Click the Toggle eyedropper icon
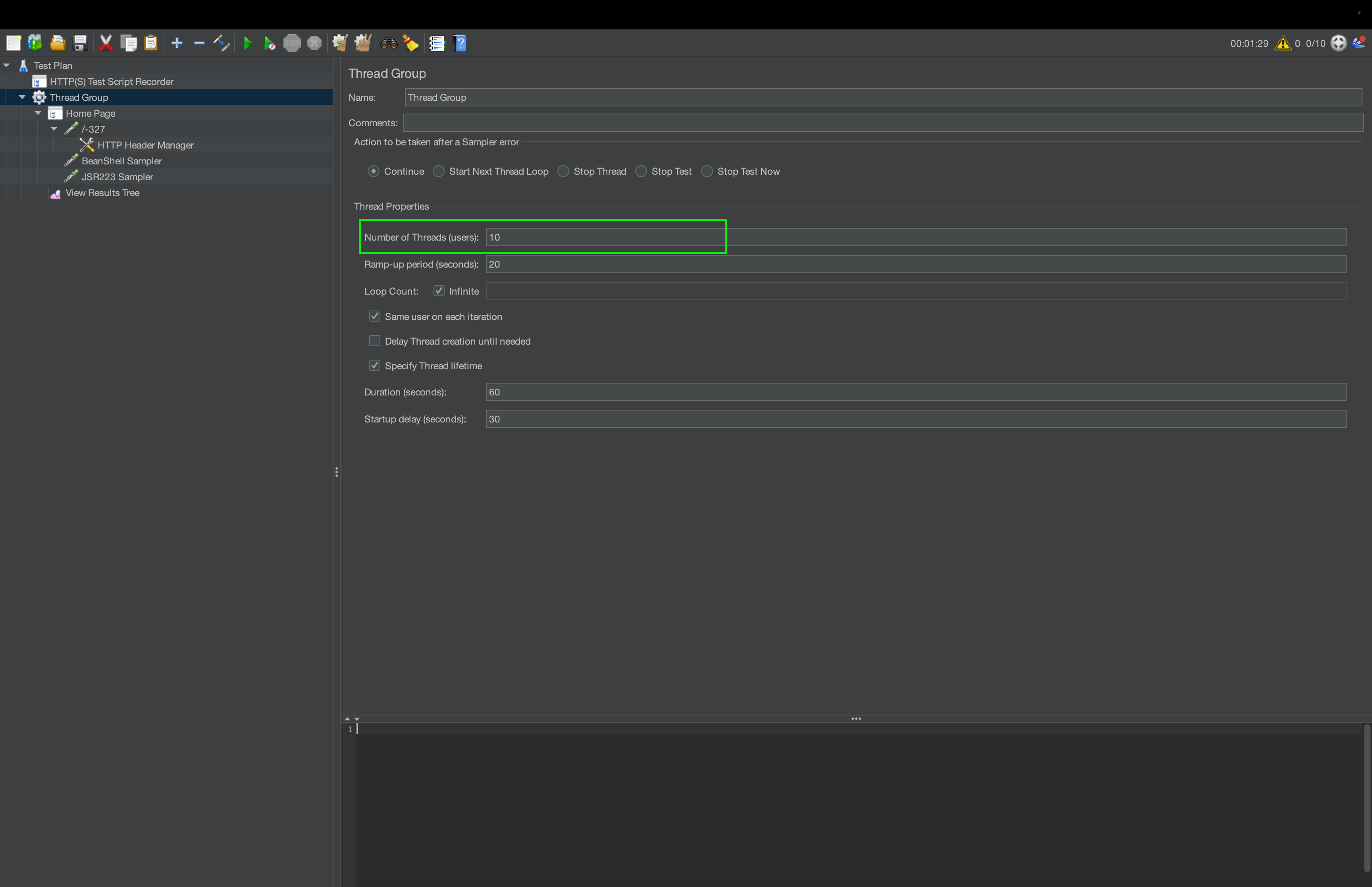 click(221, 43)
